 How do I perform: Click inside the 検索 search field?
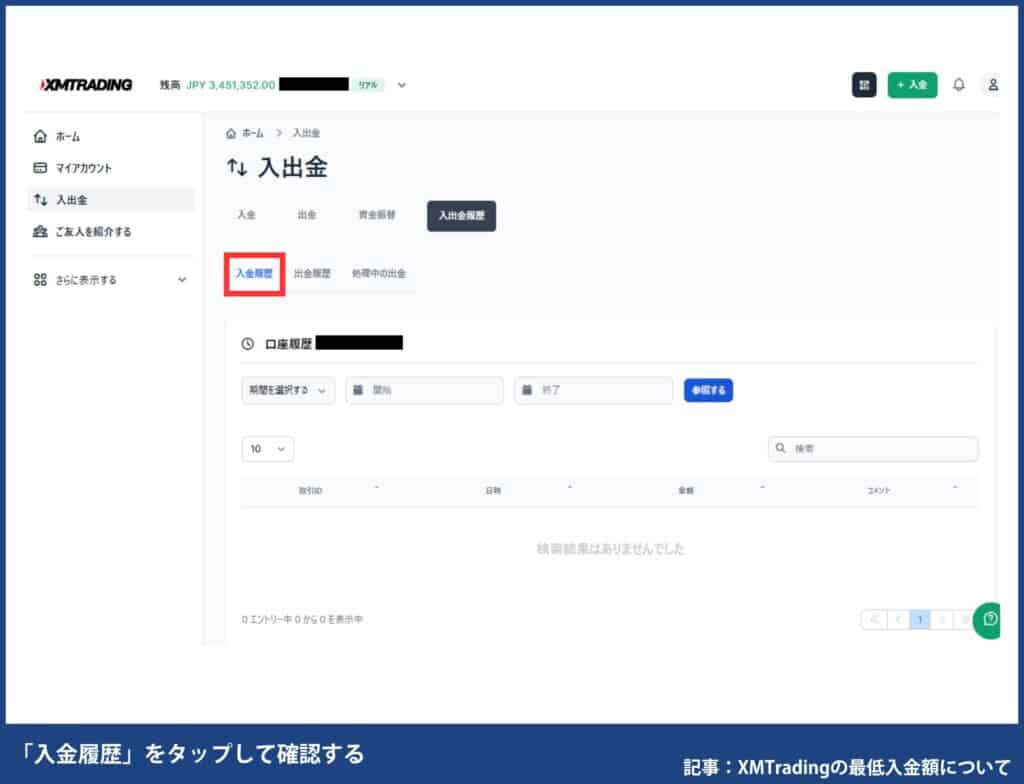tap(870, 449)
